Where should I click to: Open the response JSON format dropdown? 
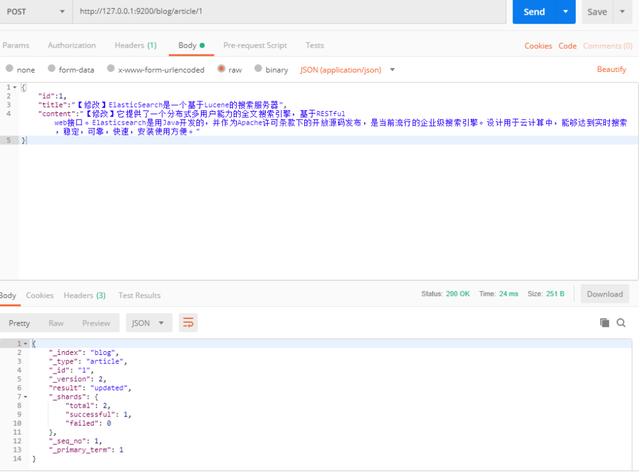point(149,323)
